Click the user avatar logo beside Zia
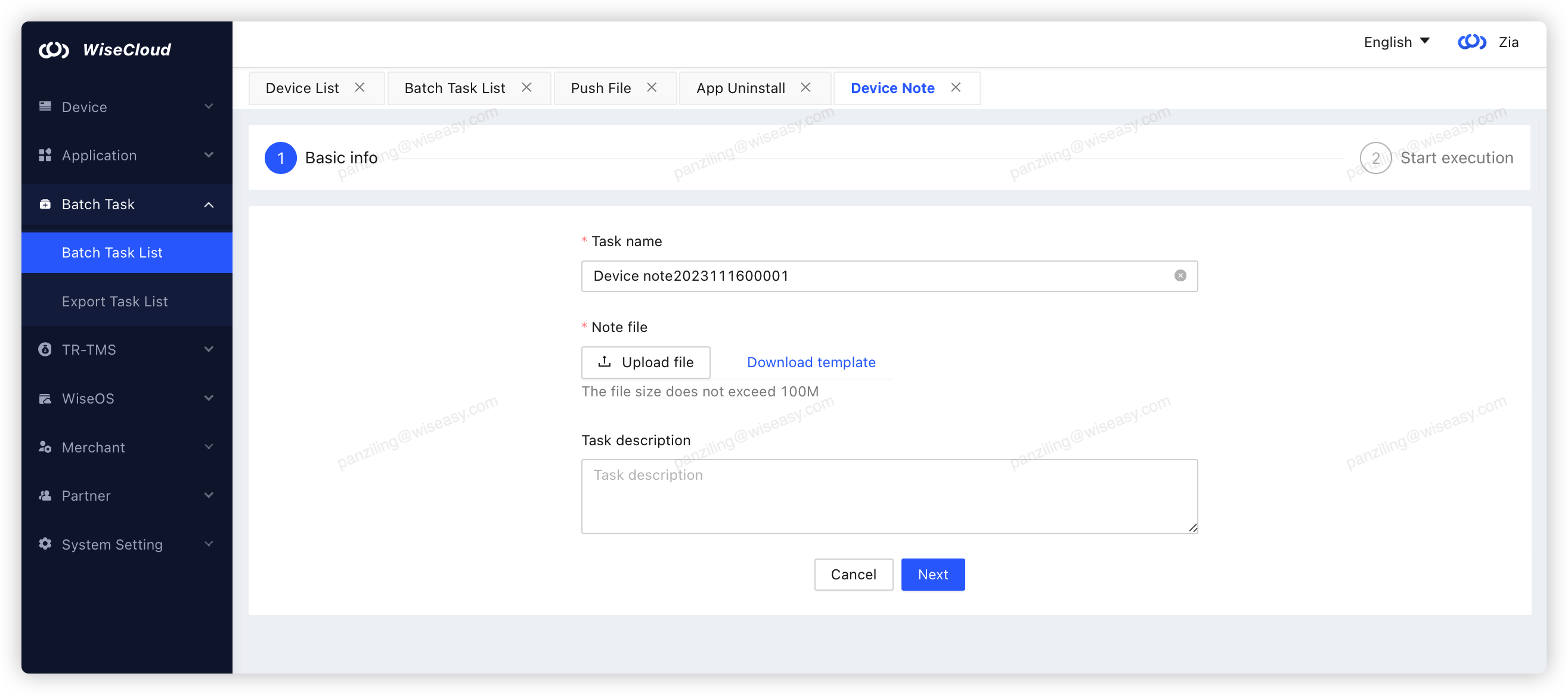This screenshot has height=695, width=1568. tap(1471, 42)
